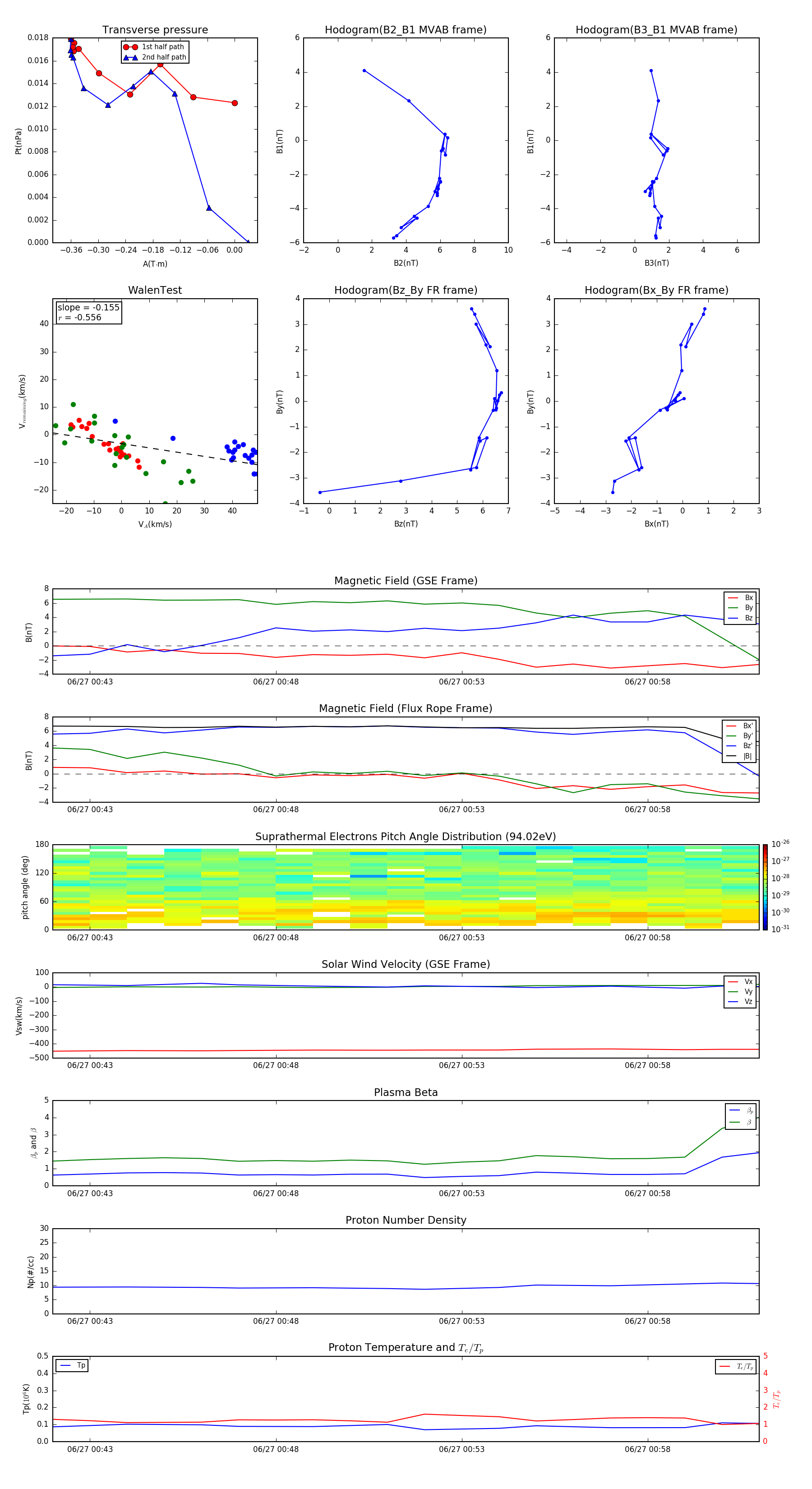Click the 'Bx(nT)' x-axis label
The height and width of the screenshot is (1489, 812).
point(656,524)
